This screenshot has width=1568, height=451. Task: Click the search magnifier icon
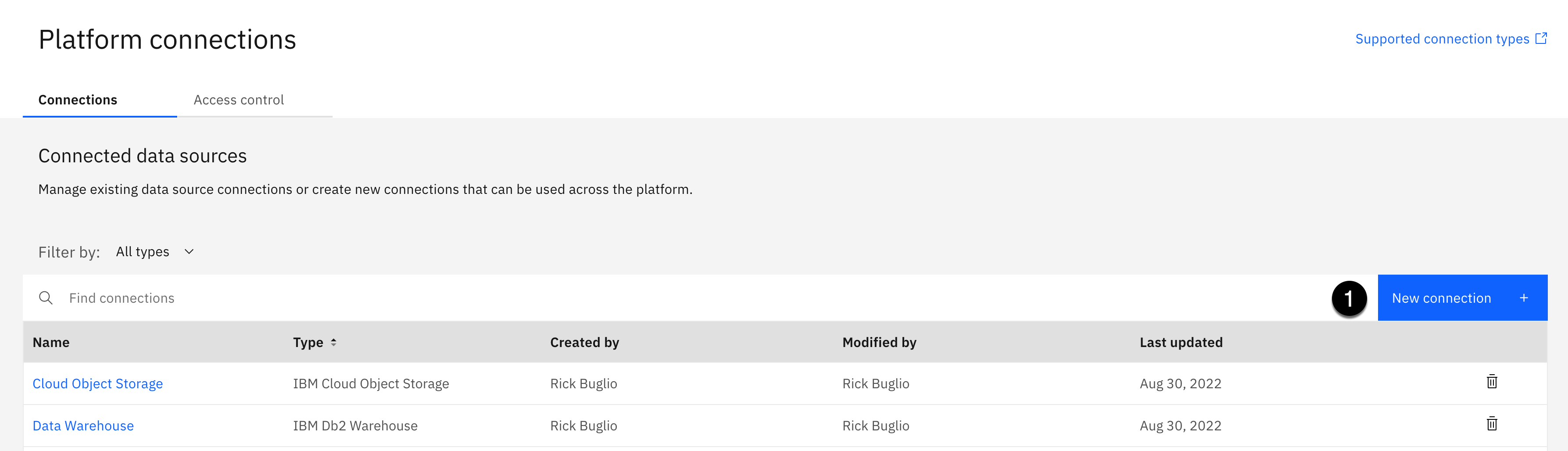pos(46,298)
